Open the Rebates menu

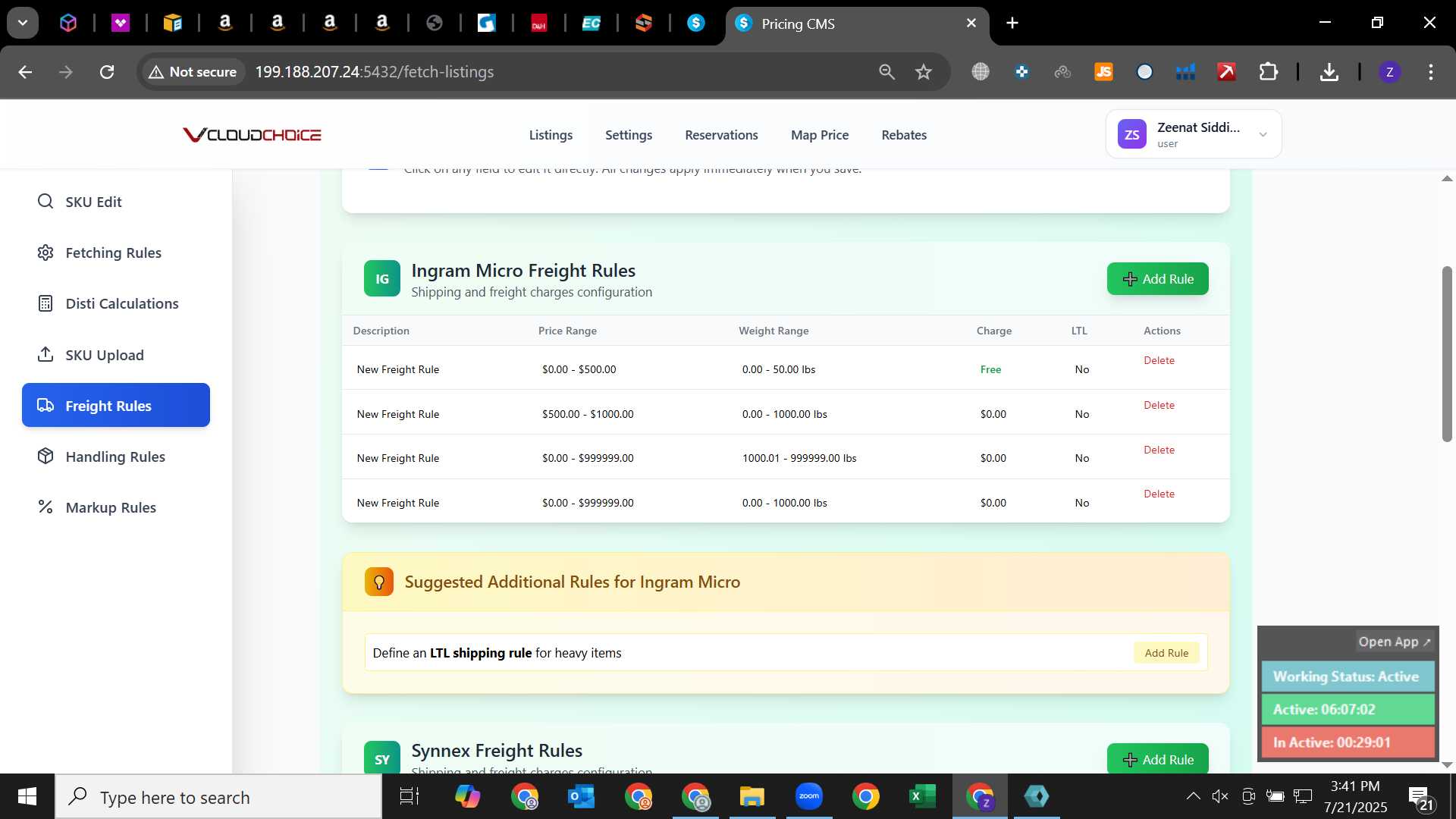click(904, 135)
